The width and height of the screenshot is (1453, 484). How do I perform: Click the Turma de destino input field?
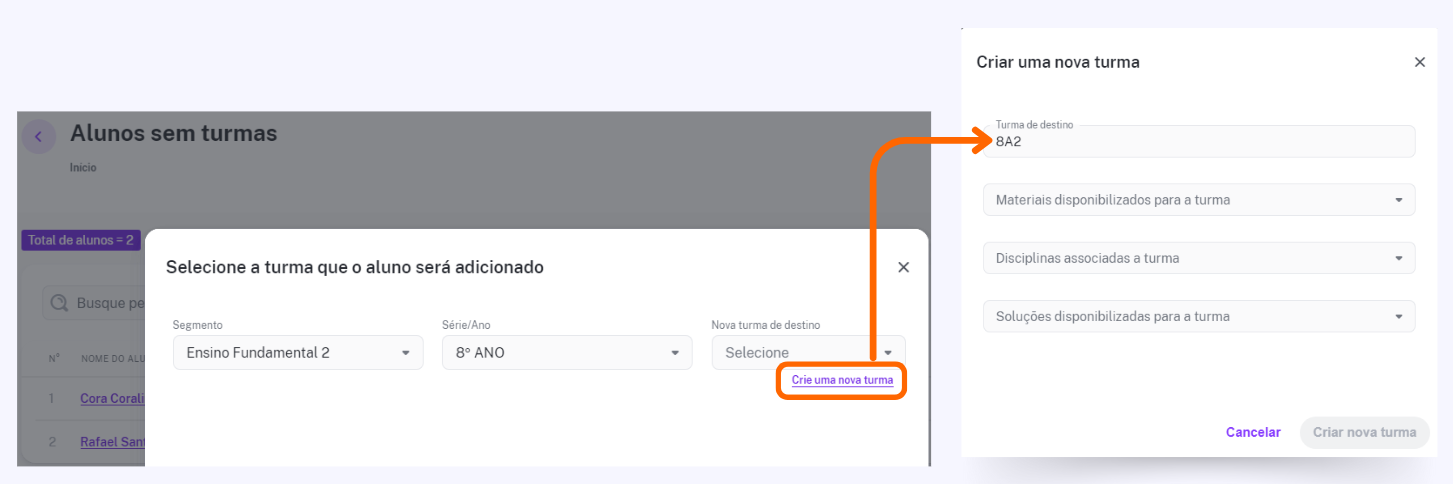(1199, 141)
